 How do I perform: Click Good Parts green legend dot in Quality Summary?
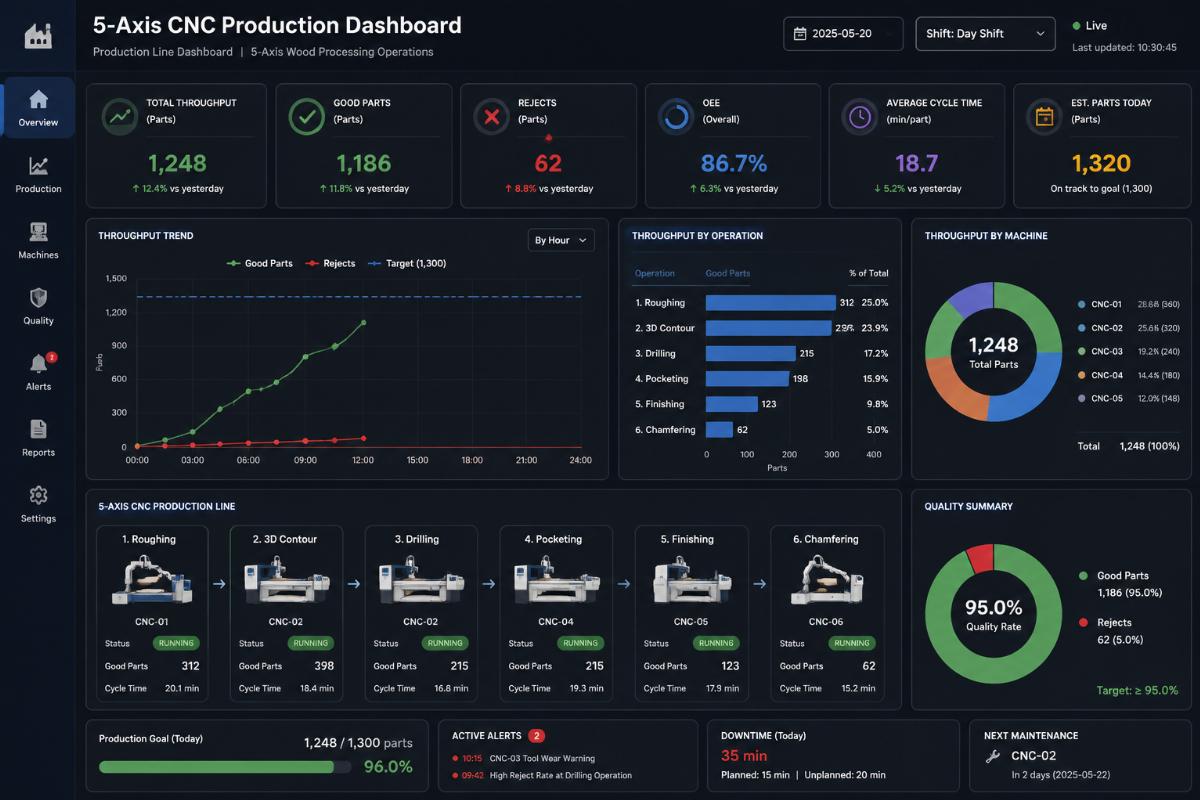(1084, 576)
